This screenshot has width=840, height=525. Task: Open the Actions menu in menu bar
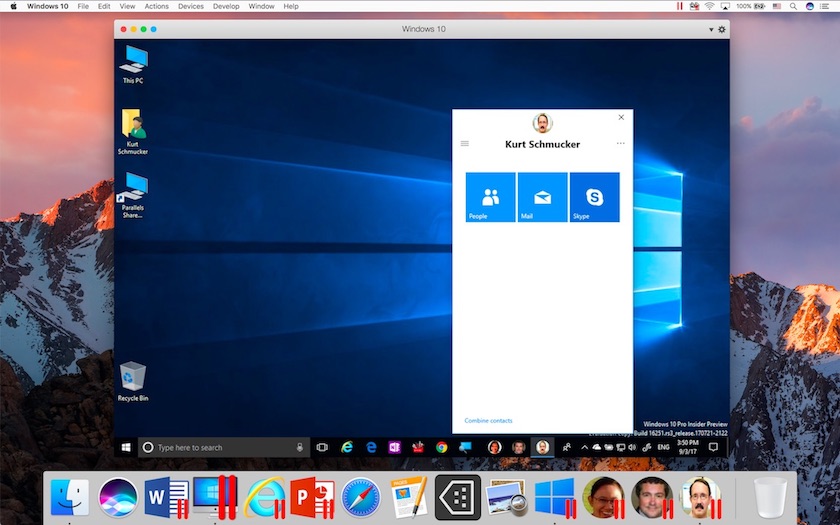click(156, 6)
